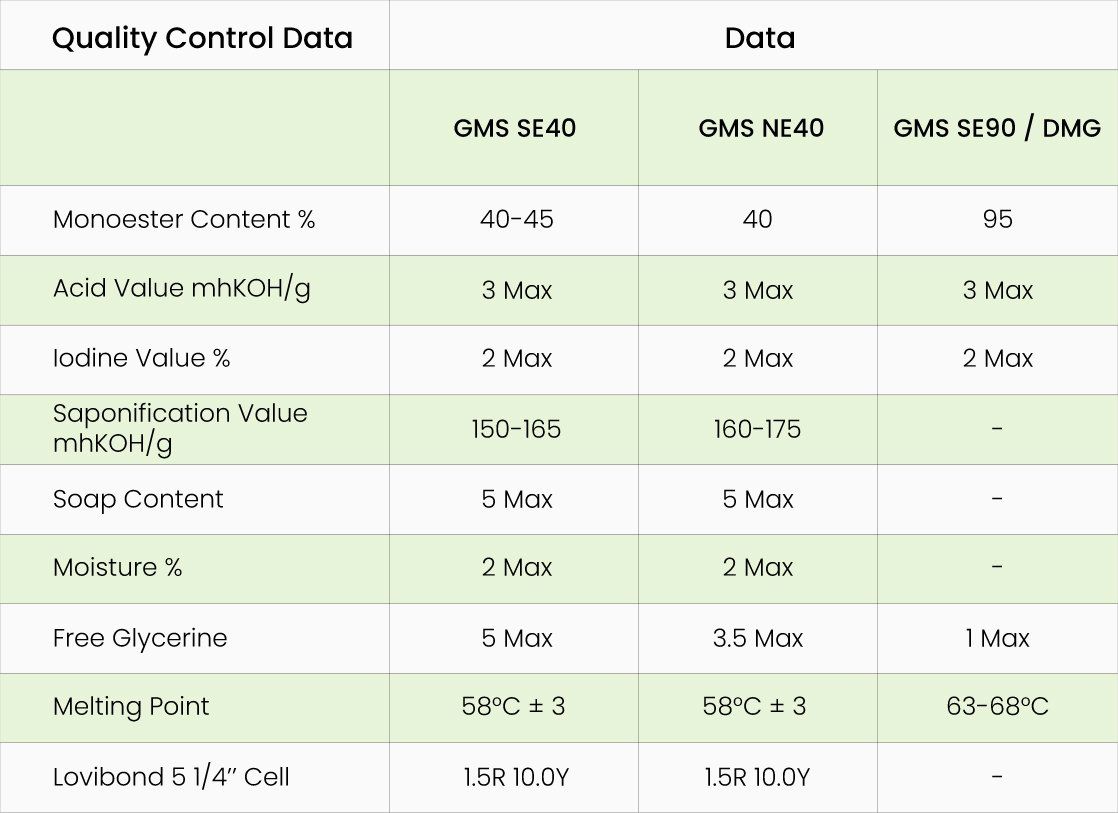Click the "Acid Value mhKOH/g" row label
The height and width of the screenshot is (813, 1118).
click(182, 288)
